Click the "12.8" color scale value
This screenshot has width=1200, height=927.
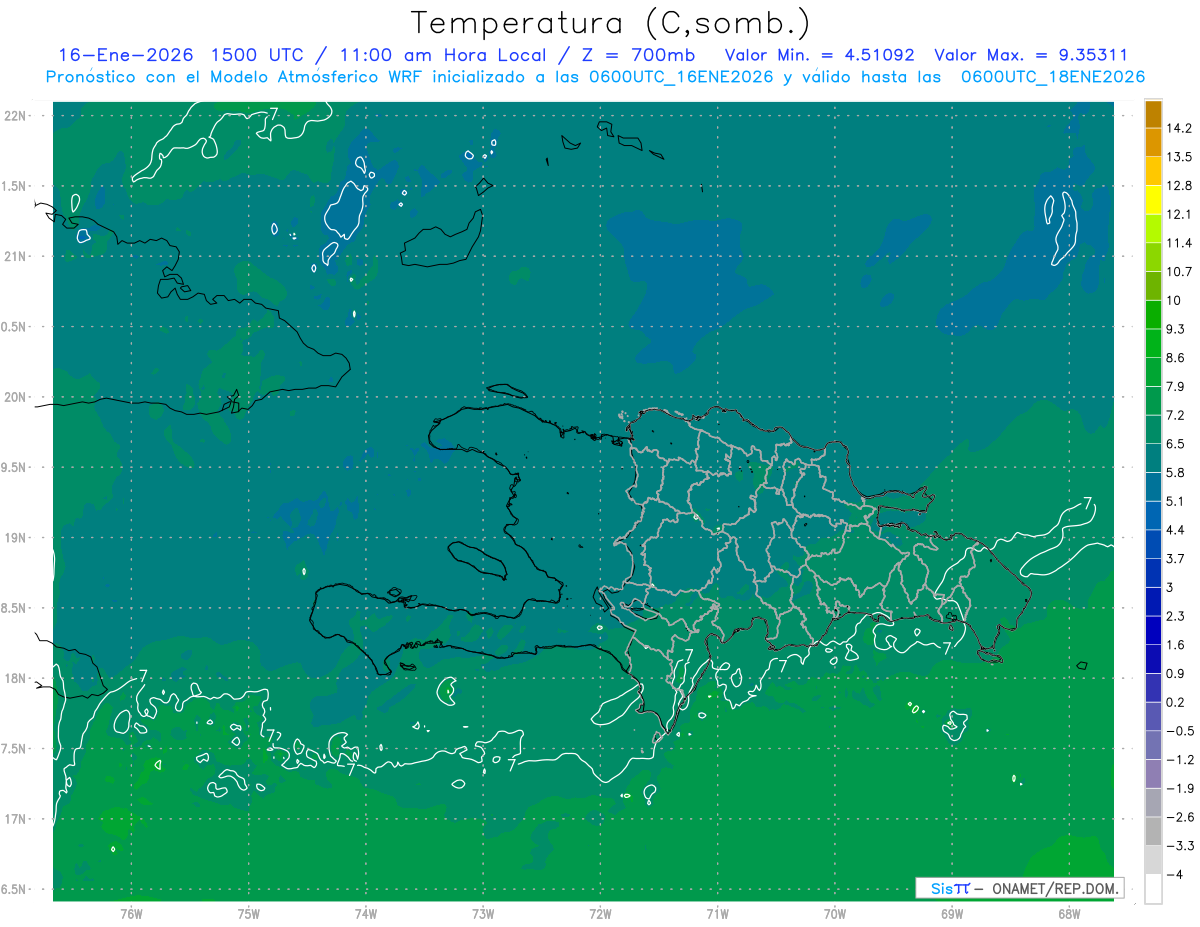(1180, 186)
